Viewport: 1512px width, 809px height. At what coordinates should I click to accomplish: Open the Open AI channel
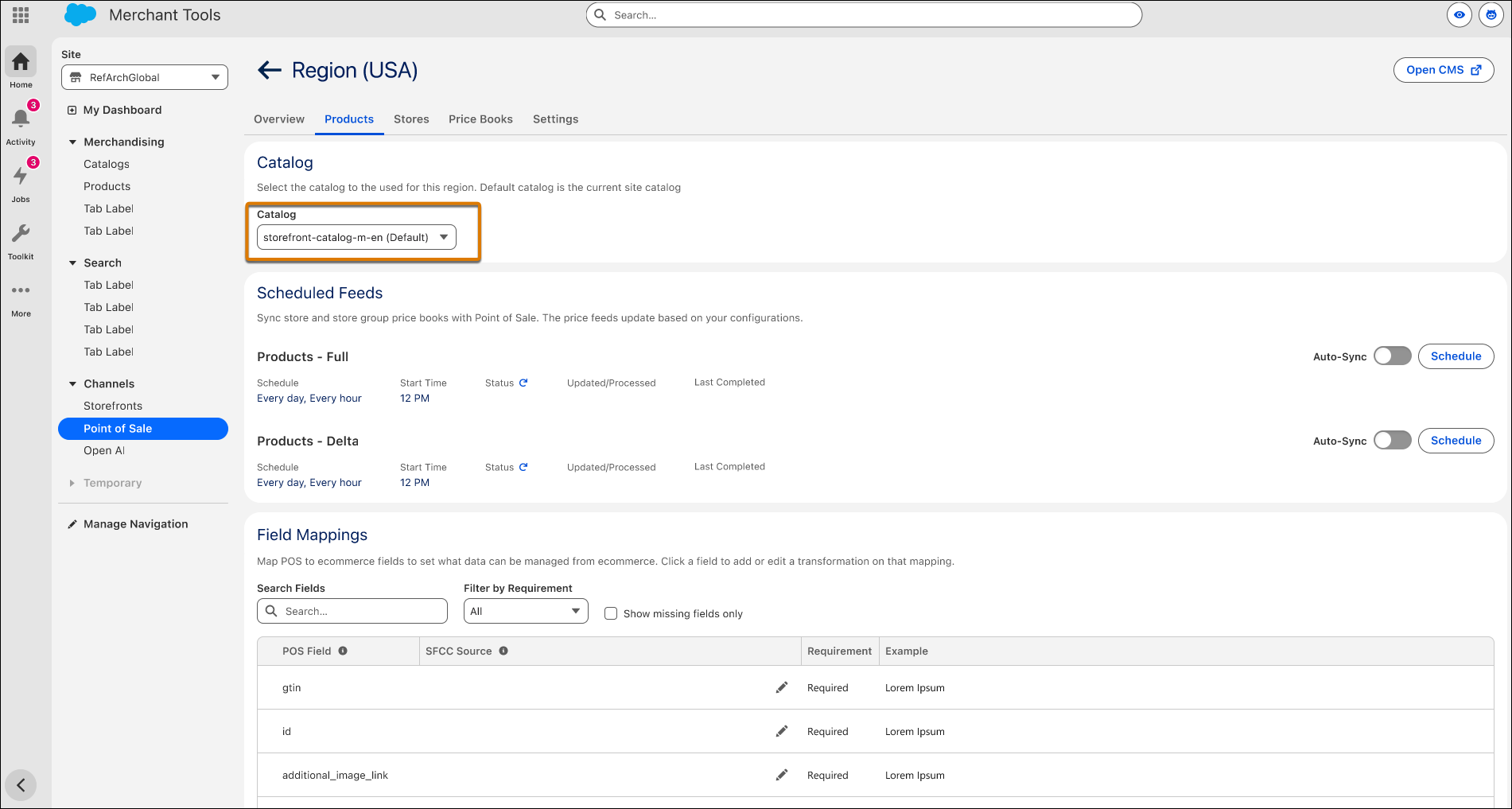104,450
